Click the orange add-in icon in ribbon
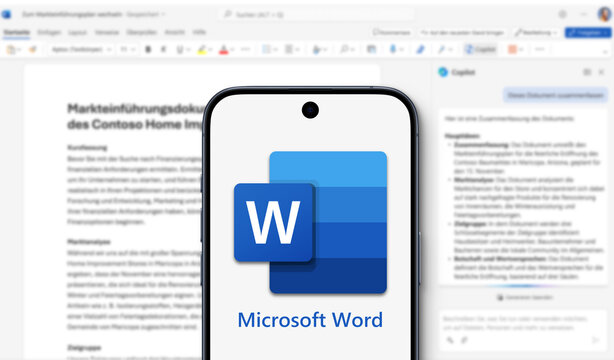 [512, 49]
